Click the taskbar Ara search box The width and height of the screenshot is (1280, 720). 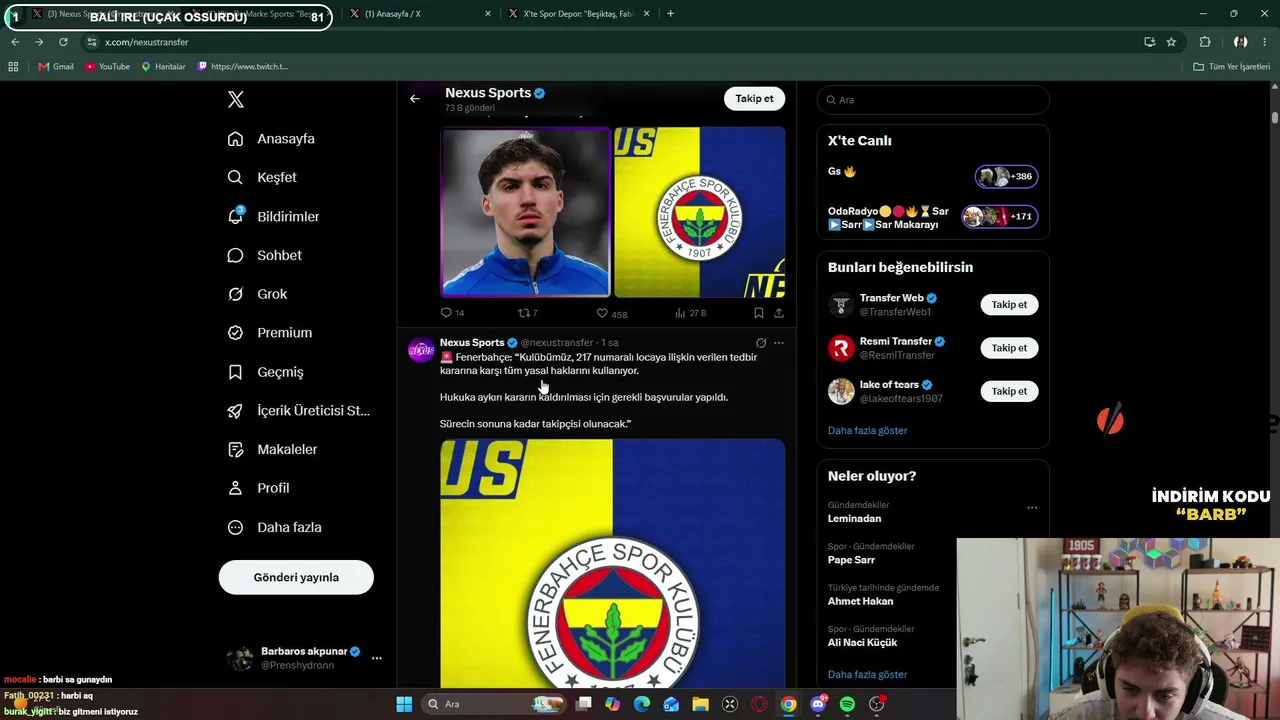point(493,704)
